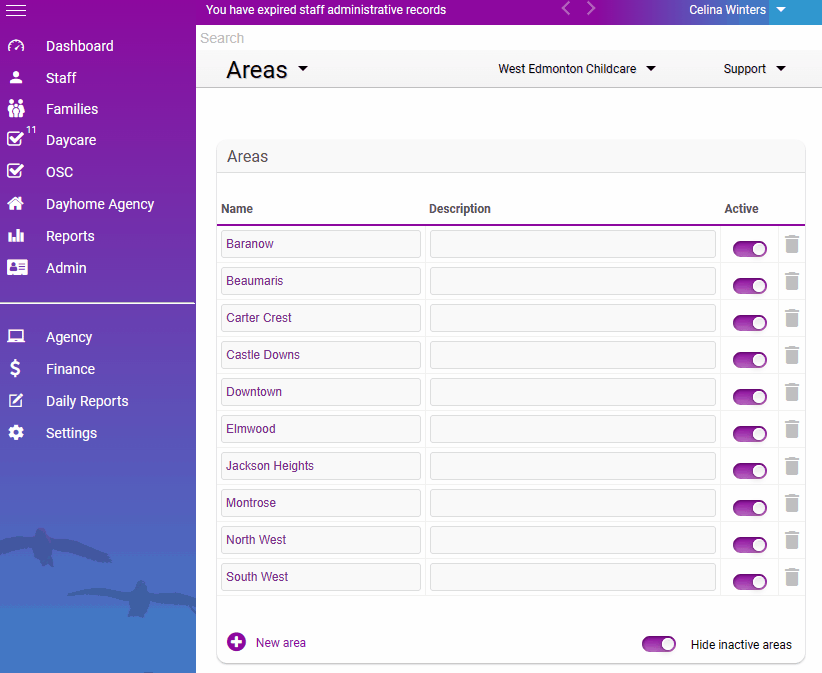Toggle Active switch for Baranow

(750, 249)
